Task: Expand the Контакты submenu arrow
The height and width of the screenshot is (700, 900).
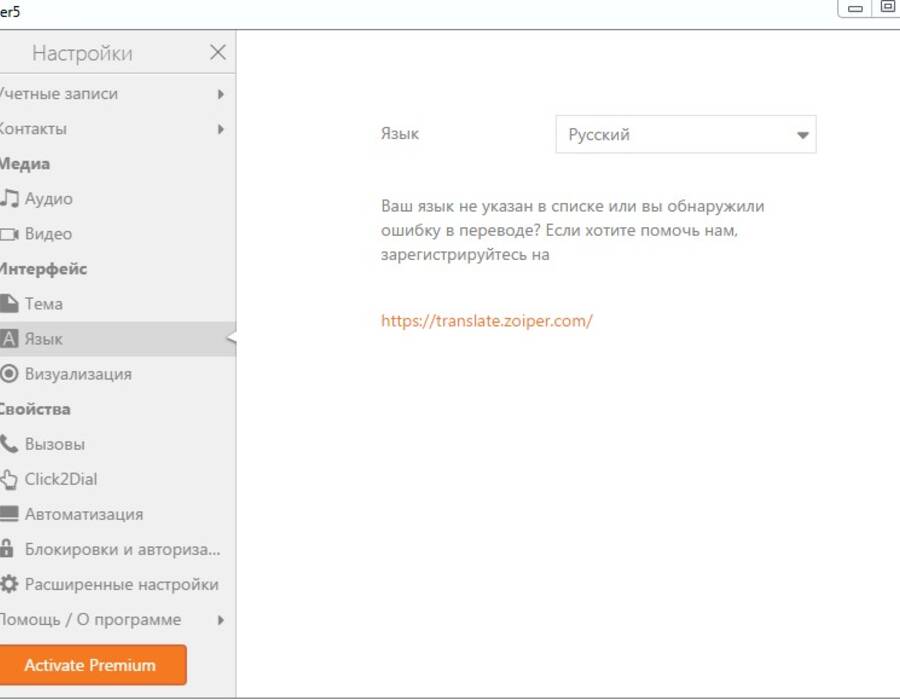Action: coord(221,129)
